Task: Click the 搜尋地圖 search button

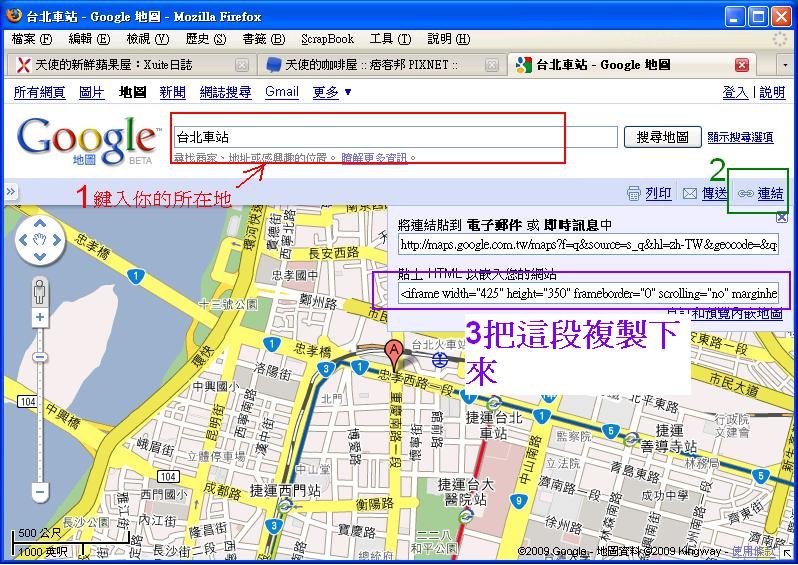Action: pos(663,137)
